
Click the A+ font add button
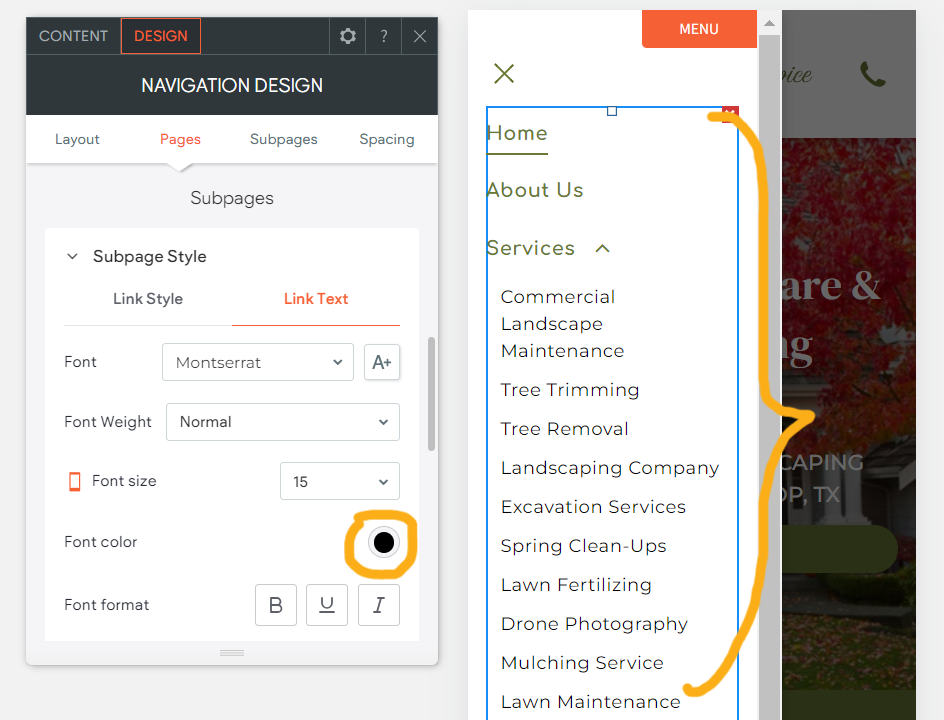[x=382, y=362]
